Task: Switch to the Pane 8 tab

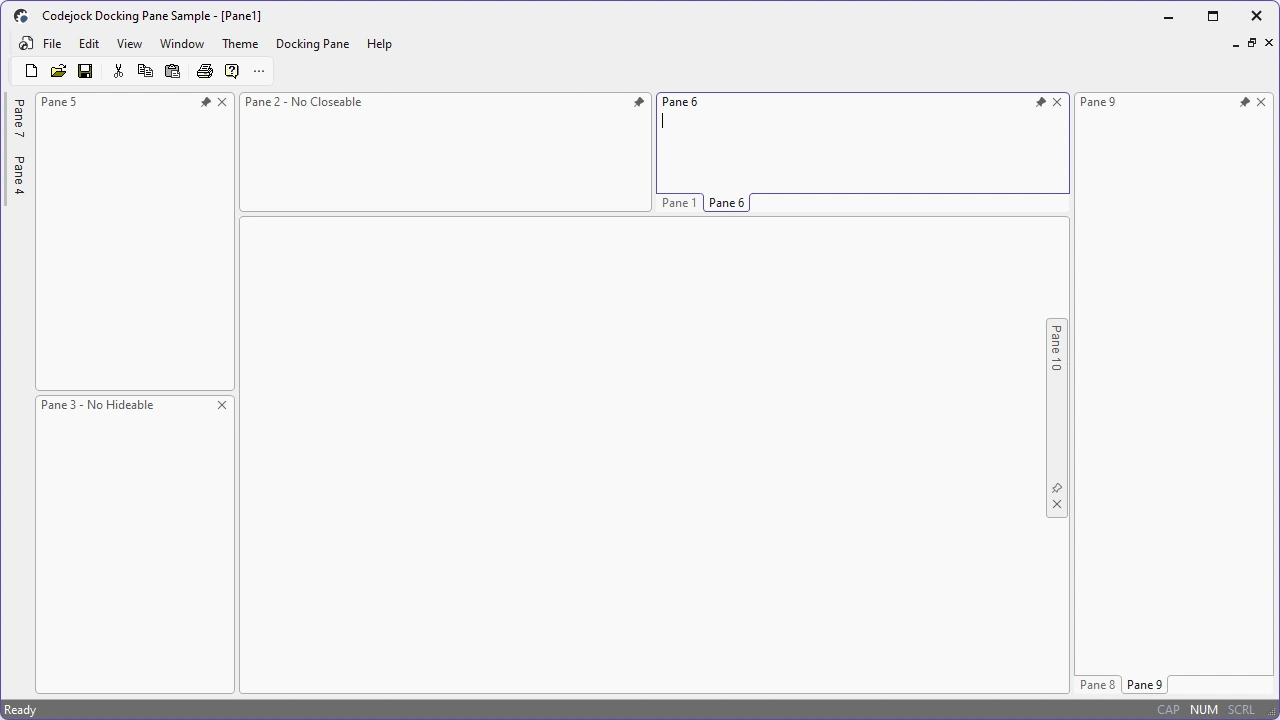Action: click(x=1097, y=685)
